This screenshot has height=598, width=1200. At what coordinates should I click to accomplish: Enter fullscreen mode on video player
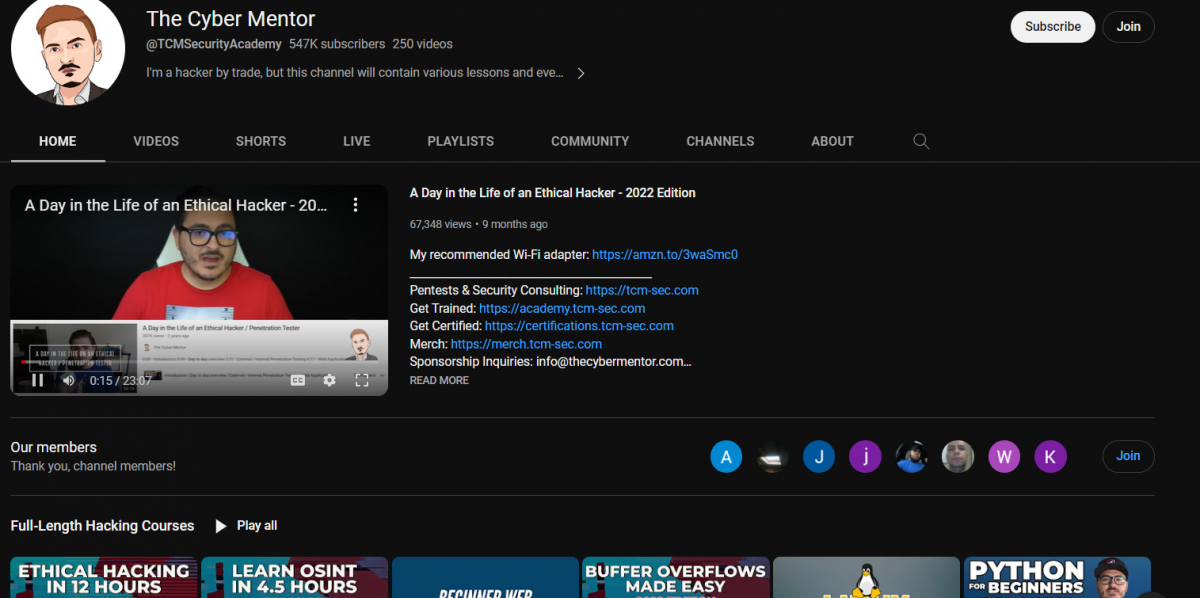pyautogui.click(x=362, y=380)
